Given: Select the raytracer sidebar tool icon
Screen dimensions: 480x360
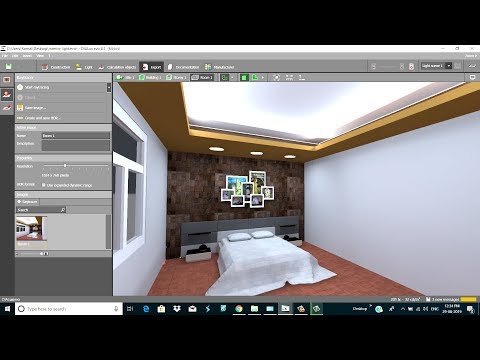Looking at the screenshot, I should pos(7,94).
